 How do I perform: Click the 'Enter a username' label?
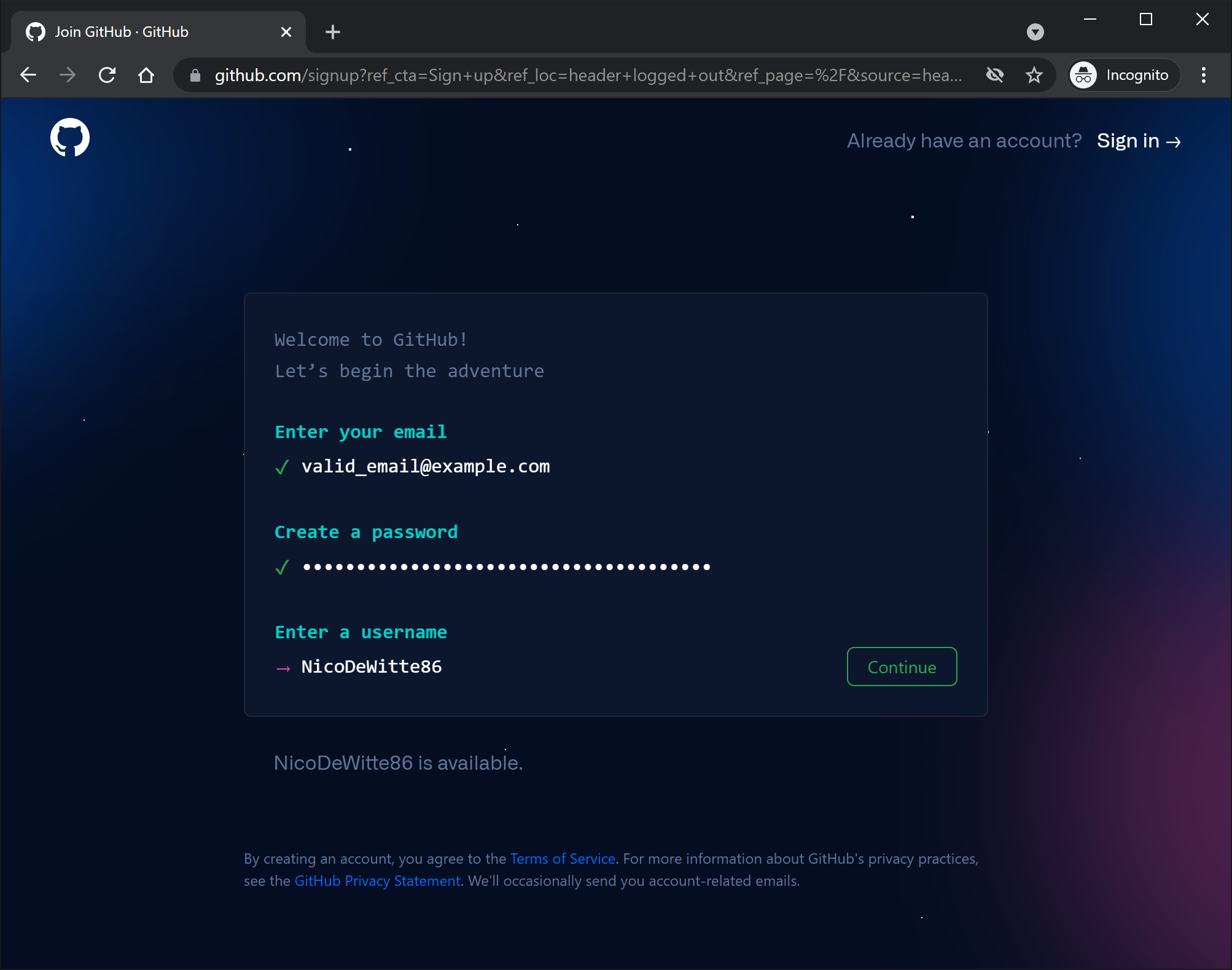pos(361,632)
